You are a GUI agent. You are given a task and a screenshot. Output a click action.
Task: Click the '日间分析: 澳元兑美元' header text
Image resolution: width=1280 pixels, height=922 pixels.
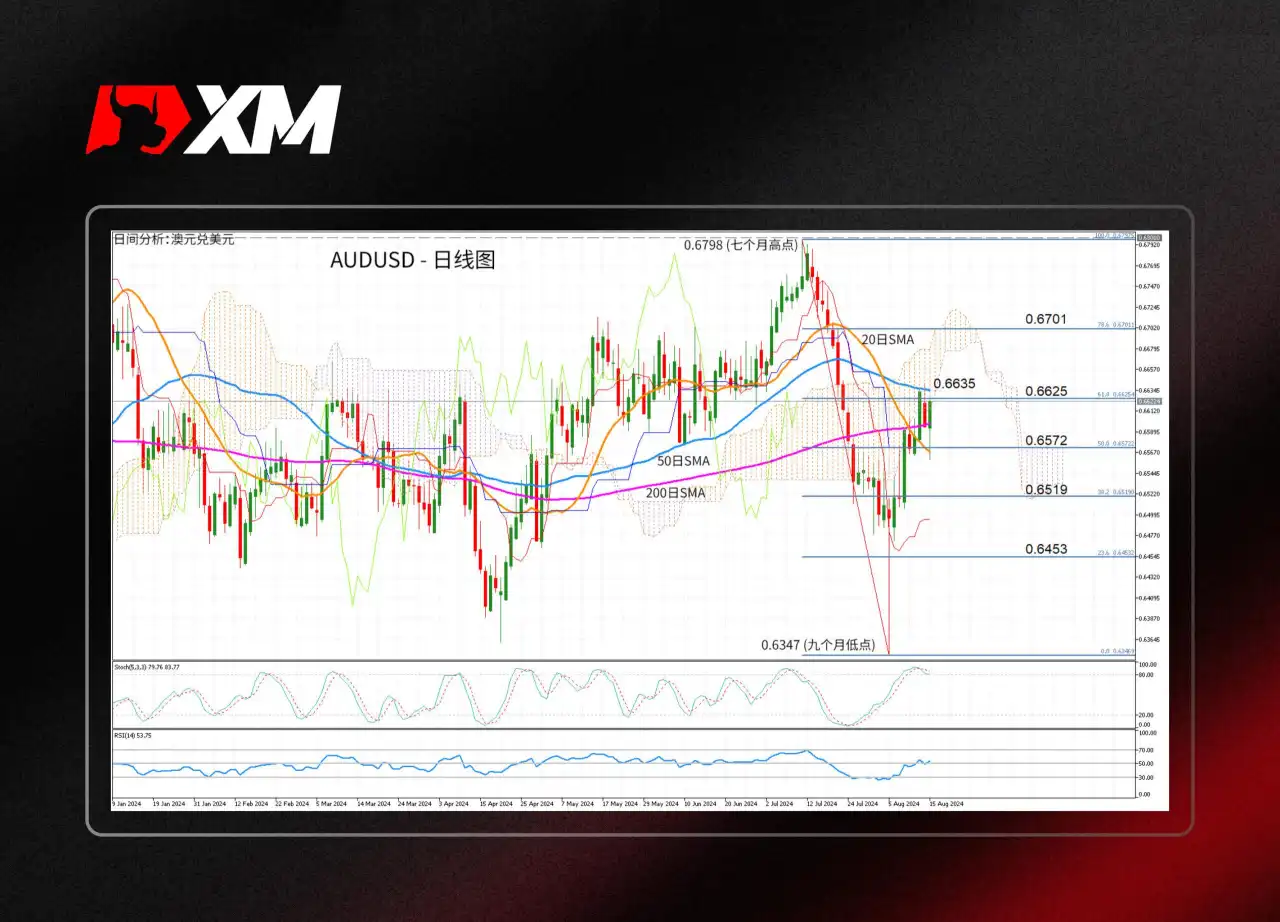pyautogui.click(x=174, y=240)
